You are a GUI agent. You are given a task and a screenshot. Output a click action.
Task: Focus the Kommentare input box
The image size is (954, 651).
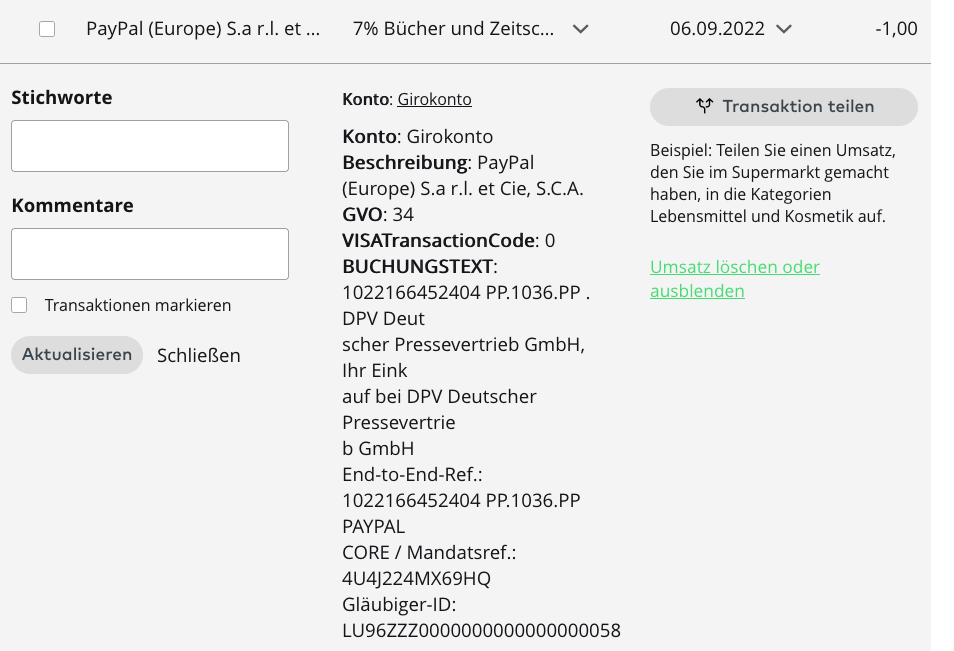tap(149, 253)
